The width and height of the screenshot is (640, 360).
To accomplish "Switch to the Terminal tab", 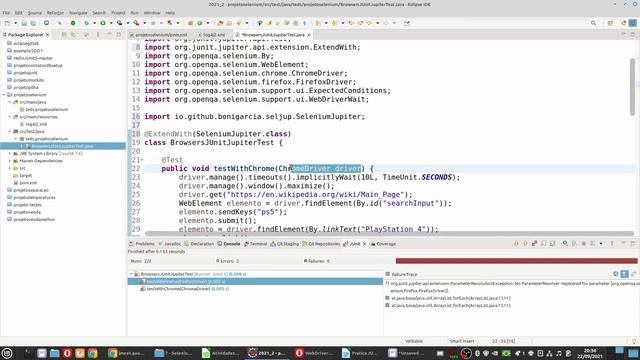I will point(256,244).
